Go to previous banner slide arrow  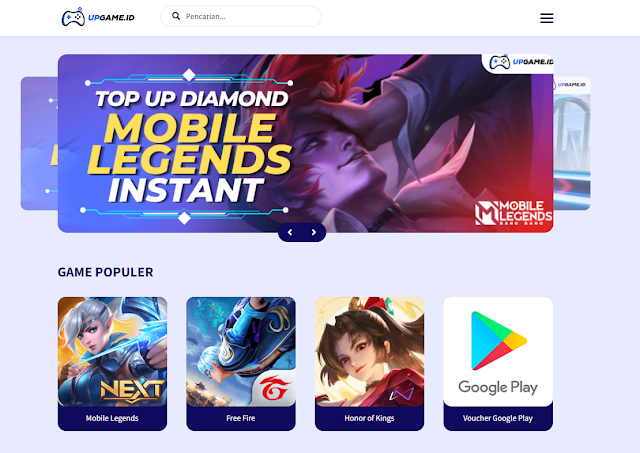pos(290,232)
